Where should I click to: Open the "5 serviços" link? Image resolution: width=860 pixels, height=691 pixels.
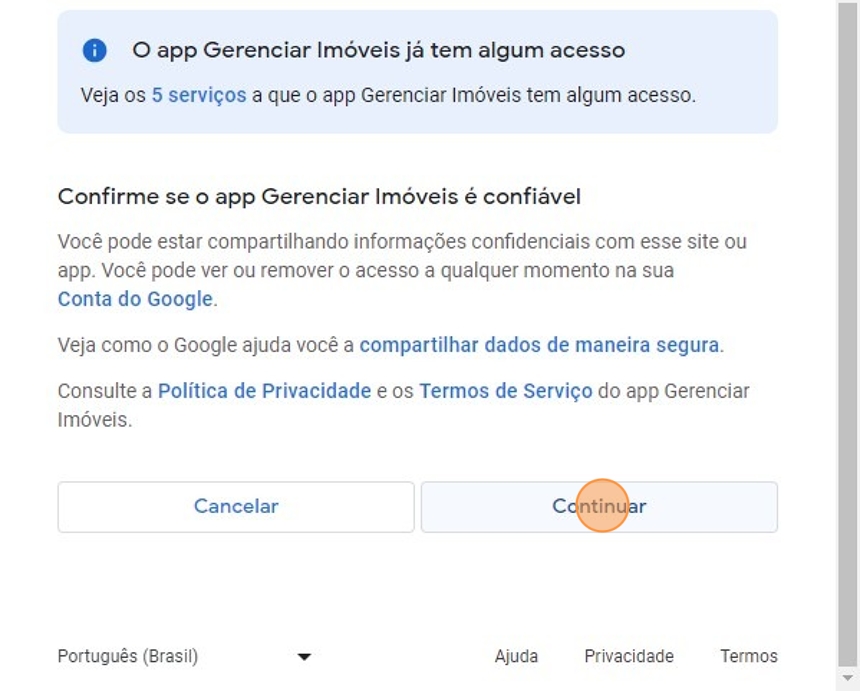199,96
